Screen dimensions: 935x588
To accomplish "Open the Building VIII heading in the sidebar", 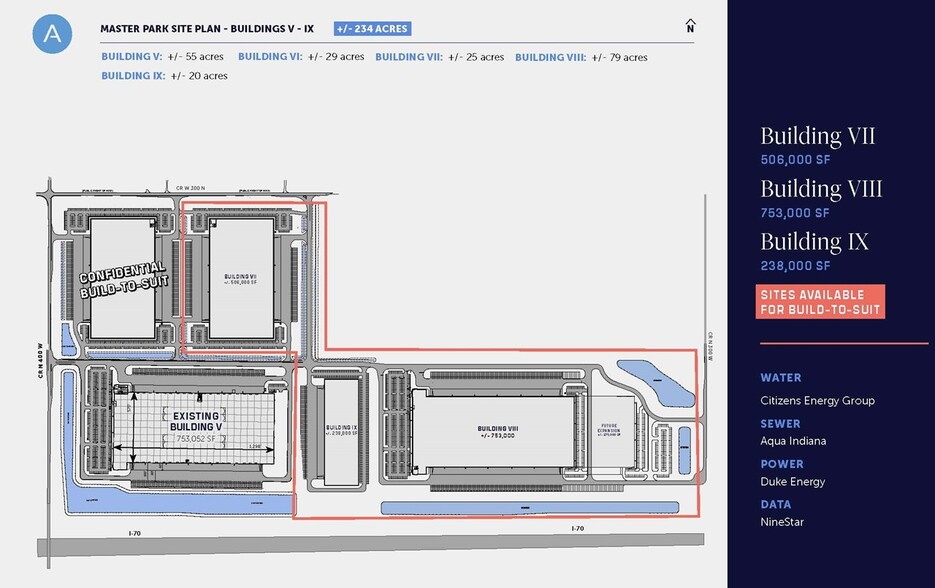I will click(x=821, y=189).
